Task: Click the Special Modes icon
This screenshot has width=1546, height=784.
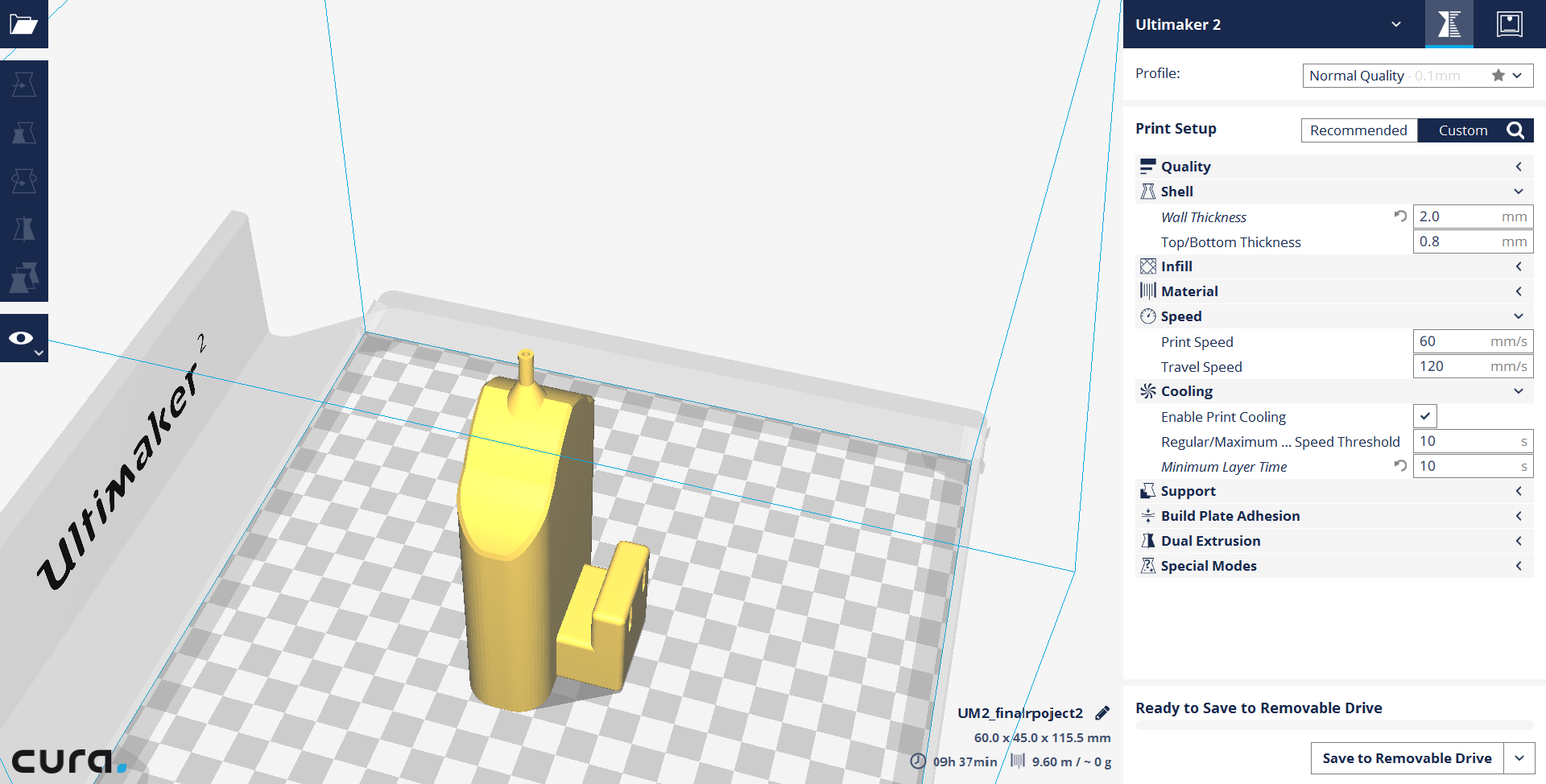Action: 1148,566
